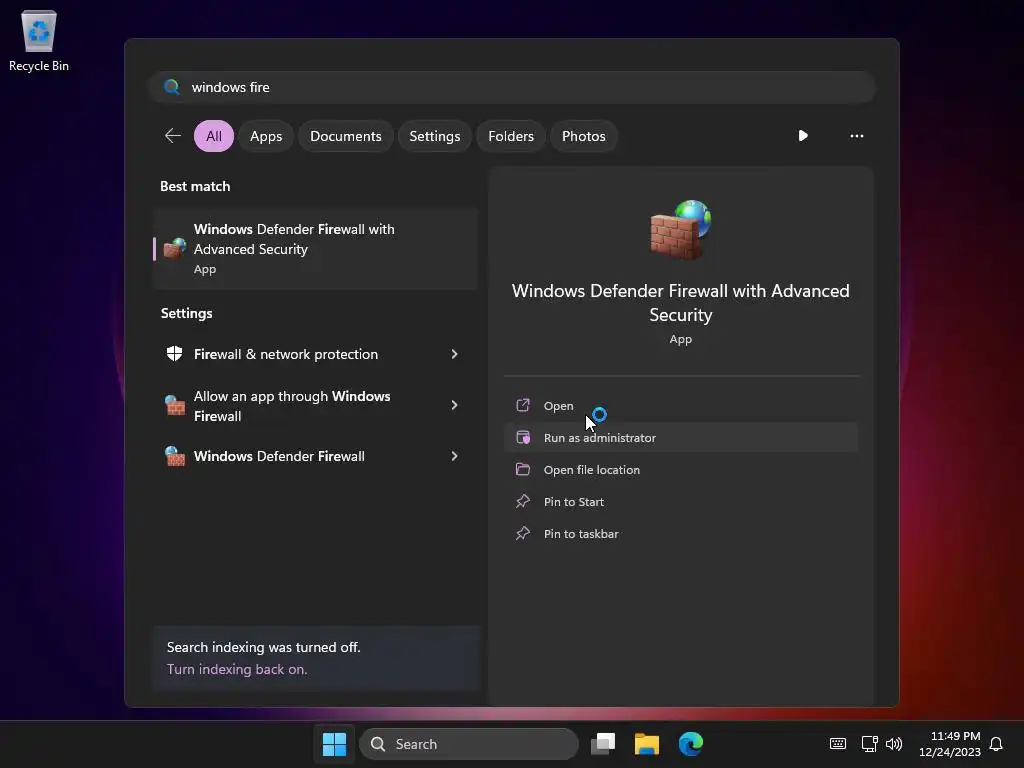1024x768 pixels.
Task: Expand Firewall & network protection chevron
Action: tap(455, 354)
